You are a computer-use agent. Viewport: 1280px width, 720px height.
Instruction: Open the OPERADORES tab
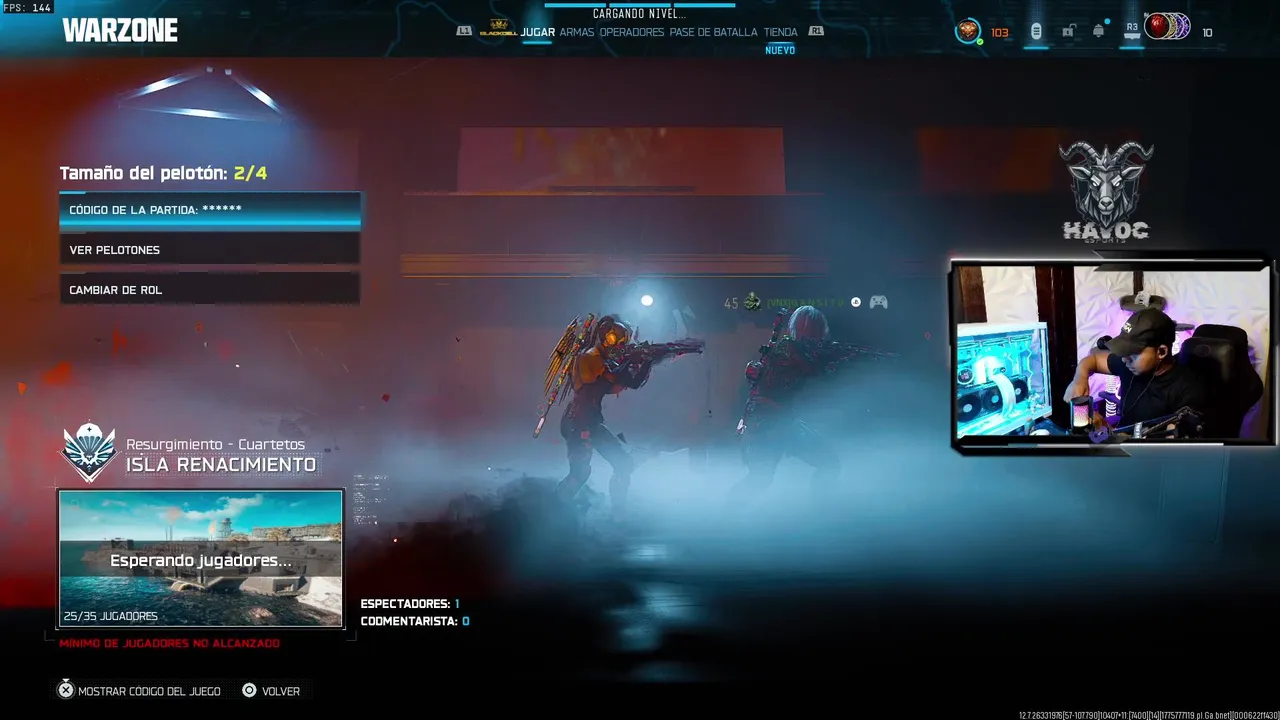pyautogui.click(x=632, y=32)
